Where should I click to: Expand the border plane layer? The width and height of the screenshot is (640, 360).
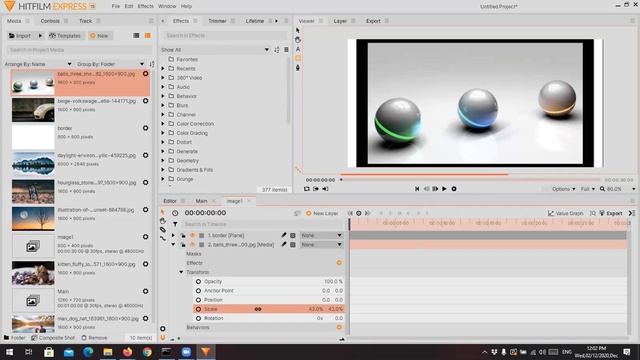(173, 236)
